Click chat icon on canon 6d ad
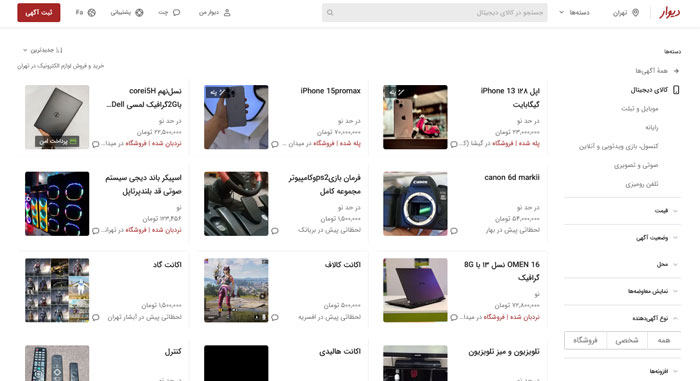Screen dimensions: 700x381 [454, 231]
